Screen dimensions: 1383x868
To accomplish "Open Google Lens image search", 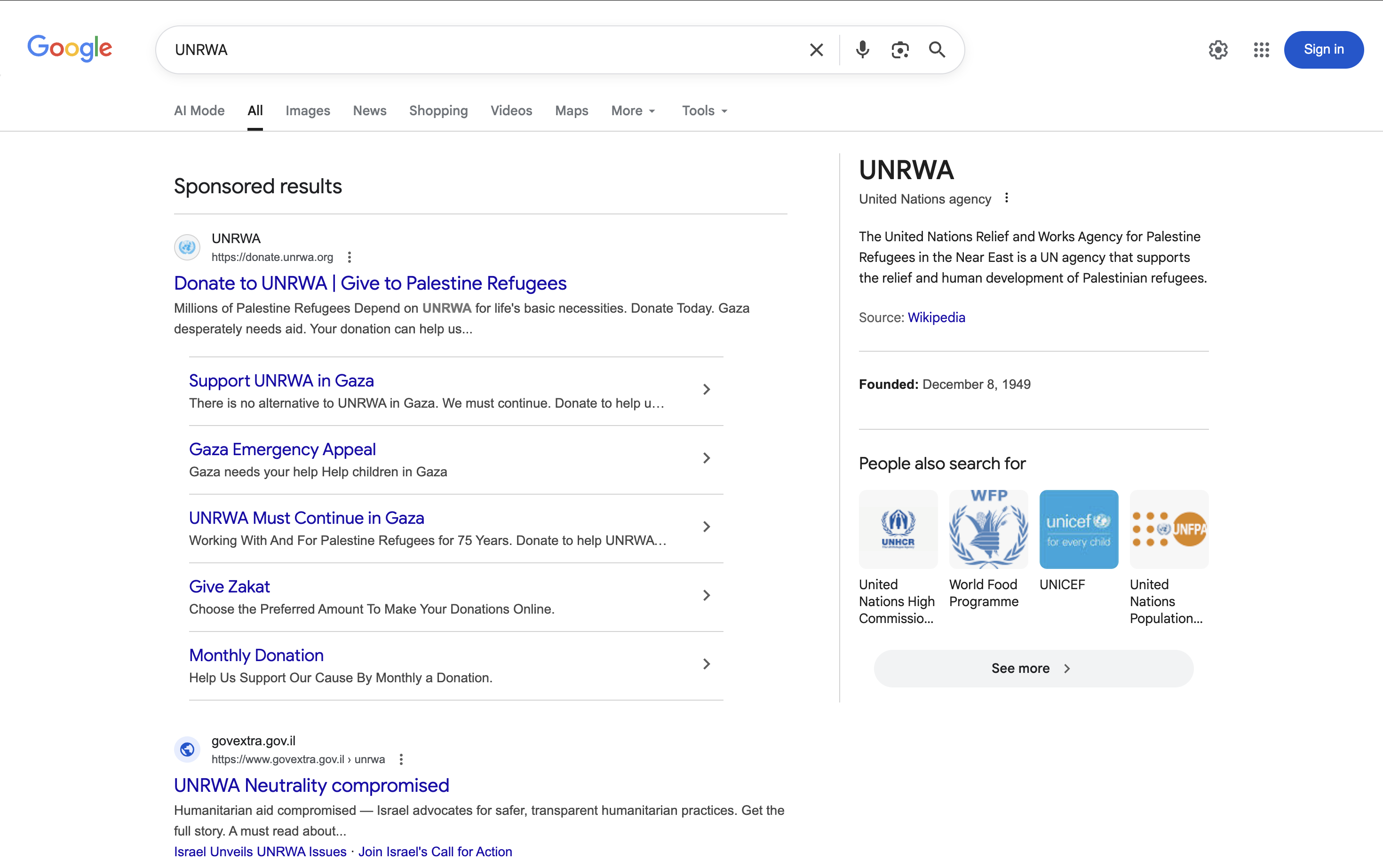I will (x=899, y=49).
